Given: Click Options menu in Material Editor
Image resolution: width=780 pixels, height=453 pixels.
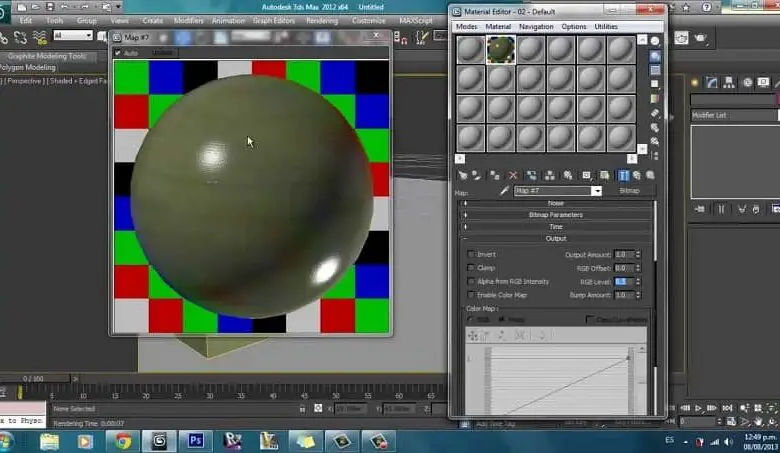Looking at the screenshot, I should (574, 26).
